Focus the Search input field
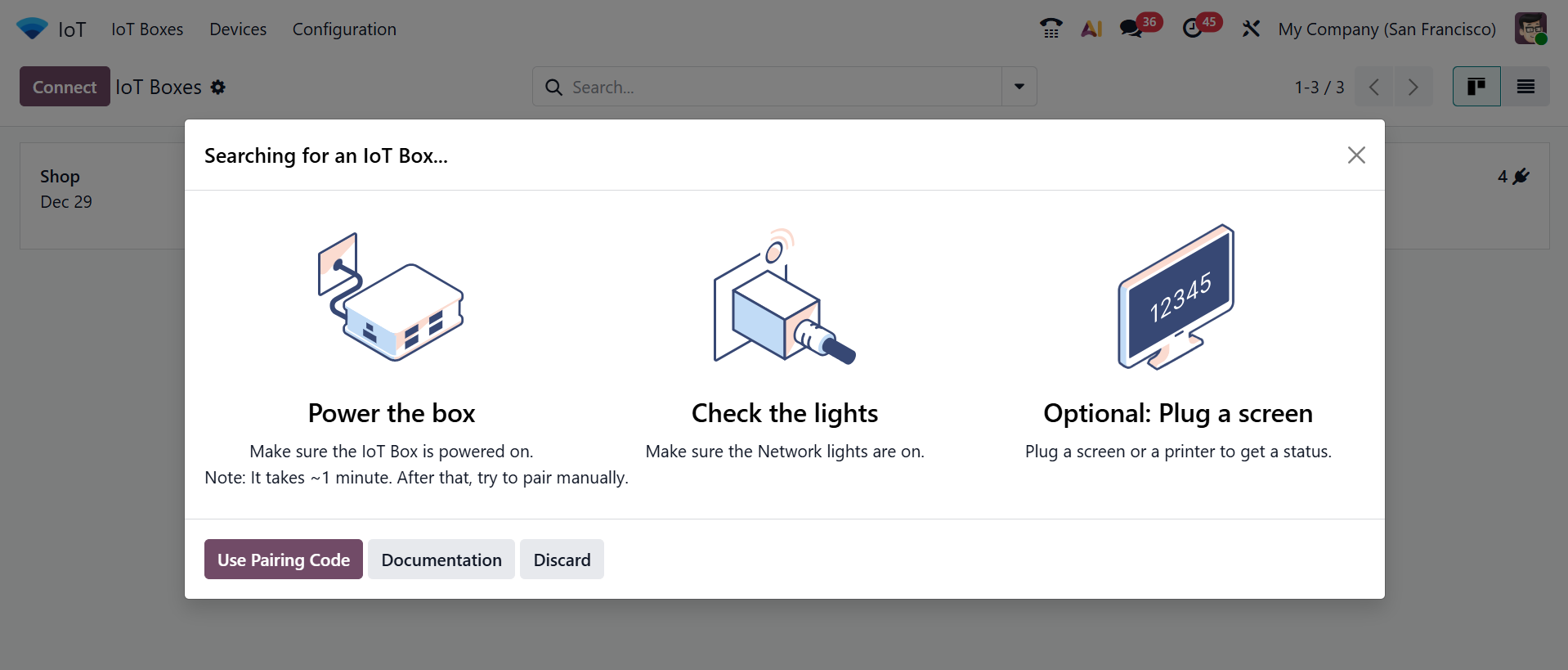Screen dimensions: 1568x670 click(781, 87)
